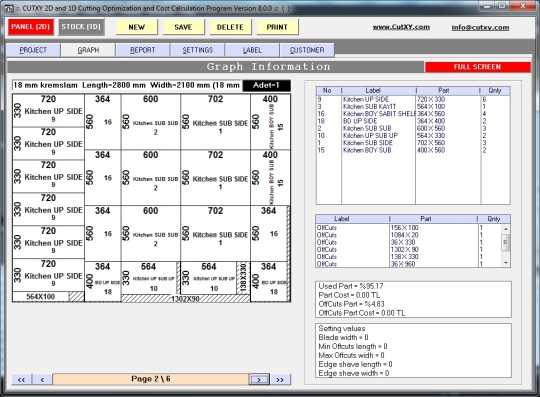540x397 pixels.
Task: Go to previous page with < button
Action: (42, 379)
